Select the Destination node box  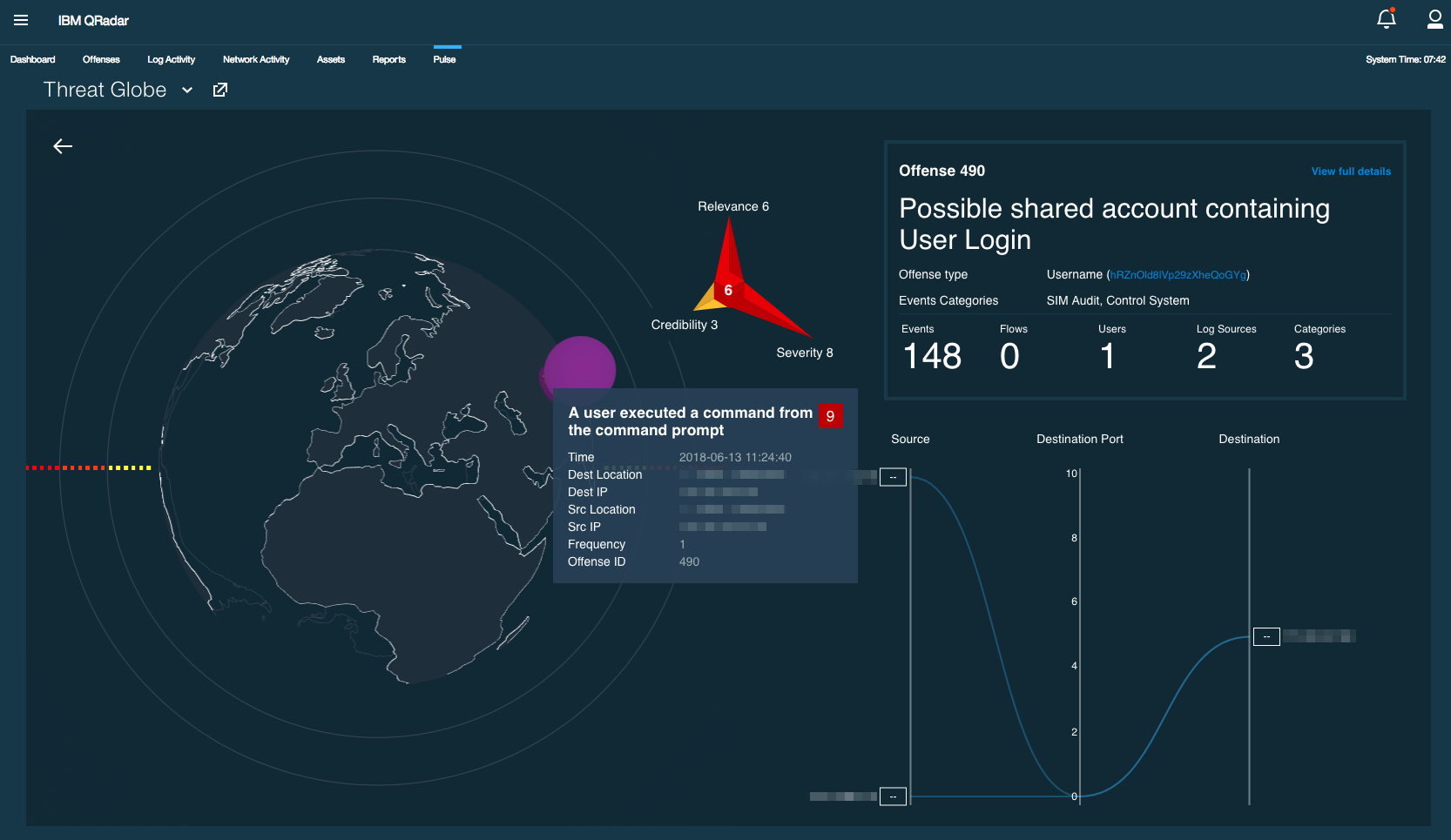pyautogui.click(x=1266, y=636)
